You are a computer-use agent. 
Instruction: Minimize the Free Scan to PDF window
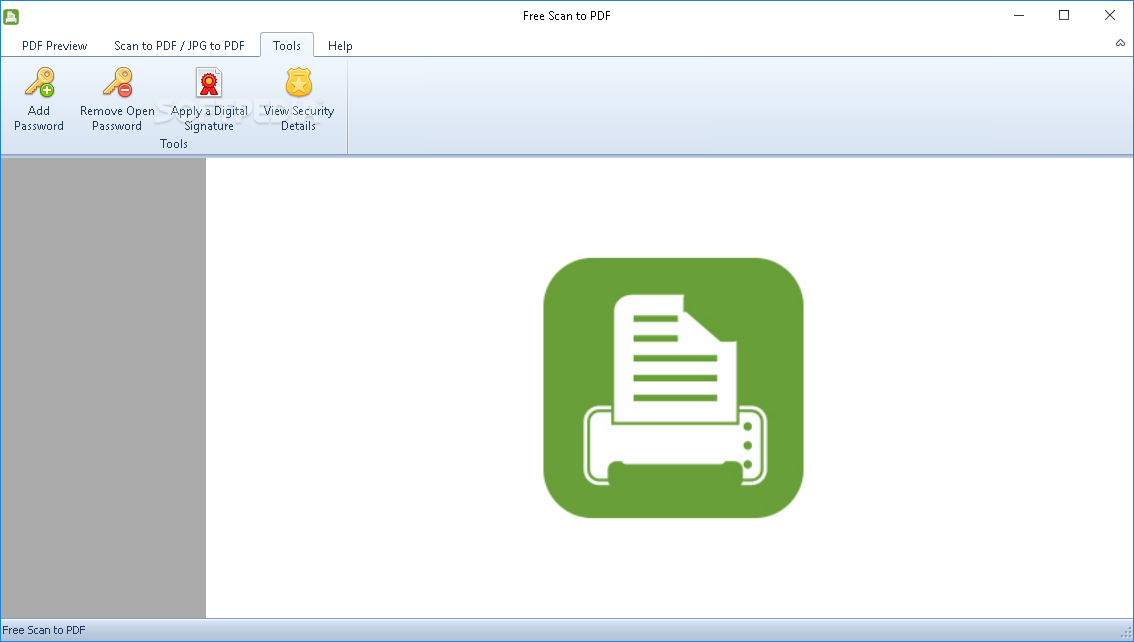(1019, 15)
